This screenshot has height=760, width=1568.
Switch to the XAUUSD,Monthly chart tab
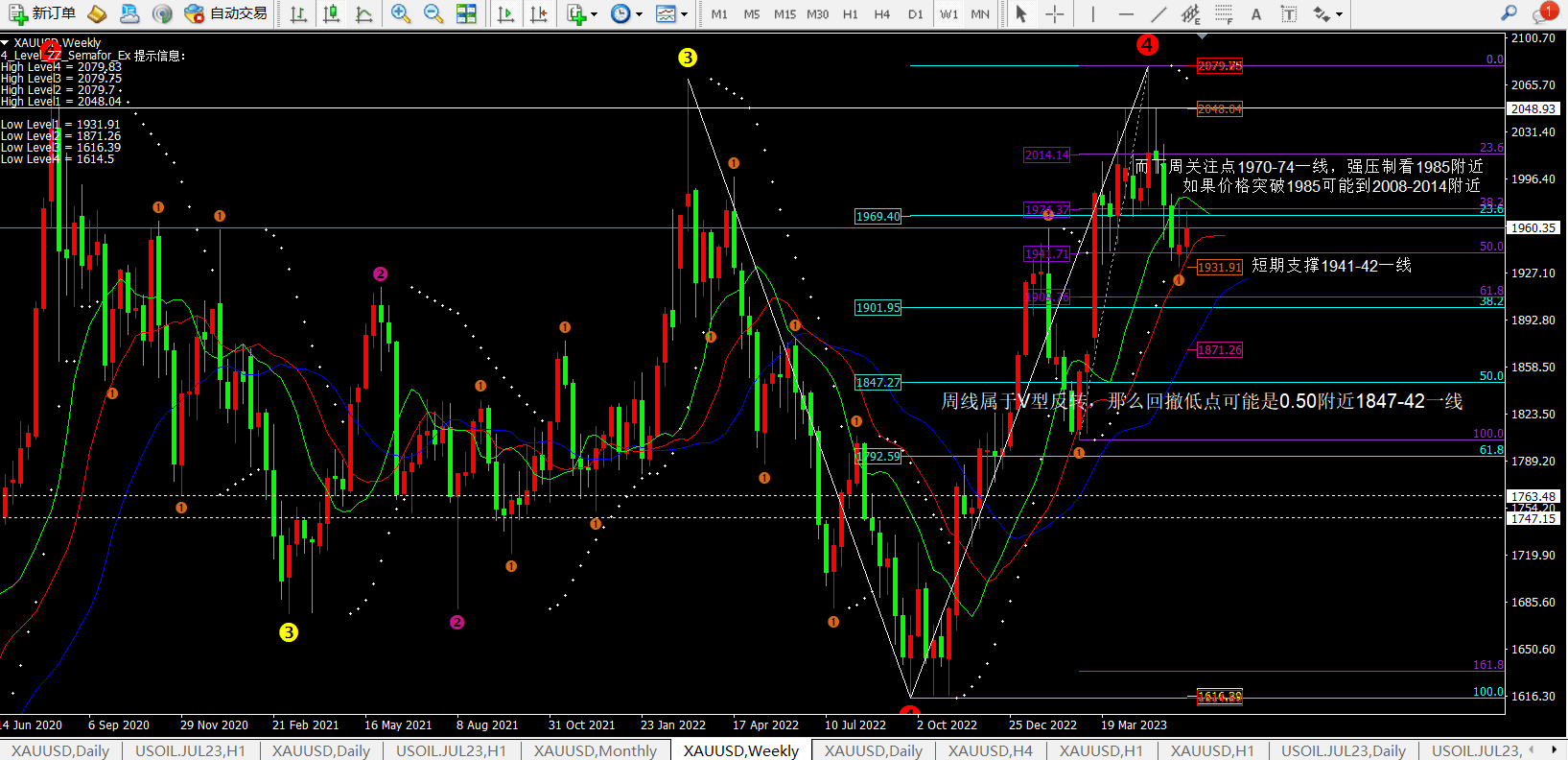(x=595, y=750)
